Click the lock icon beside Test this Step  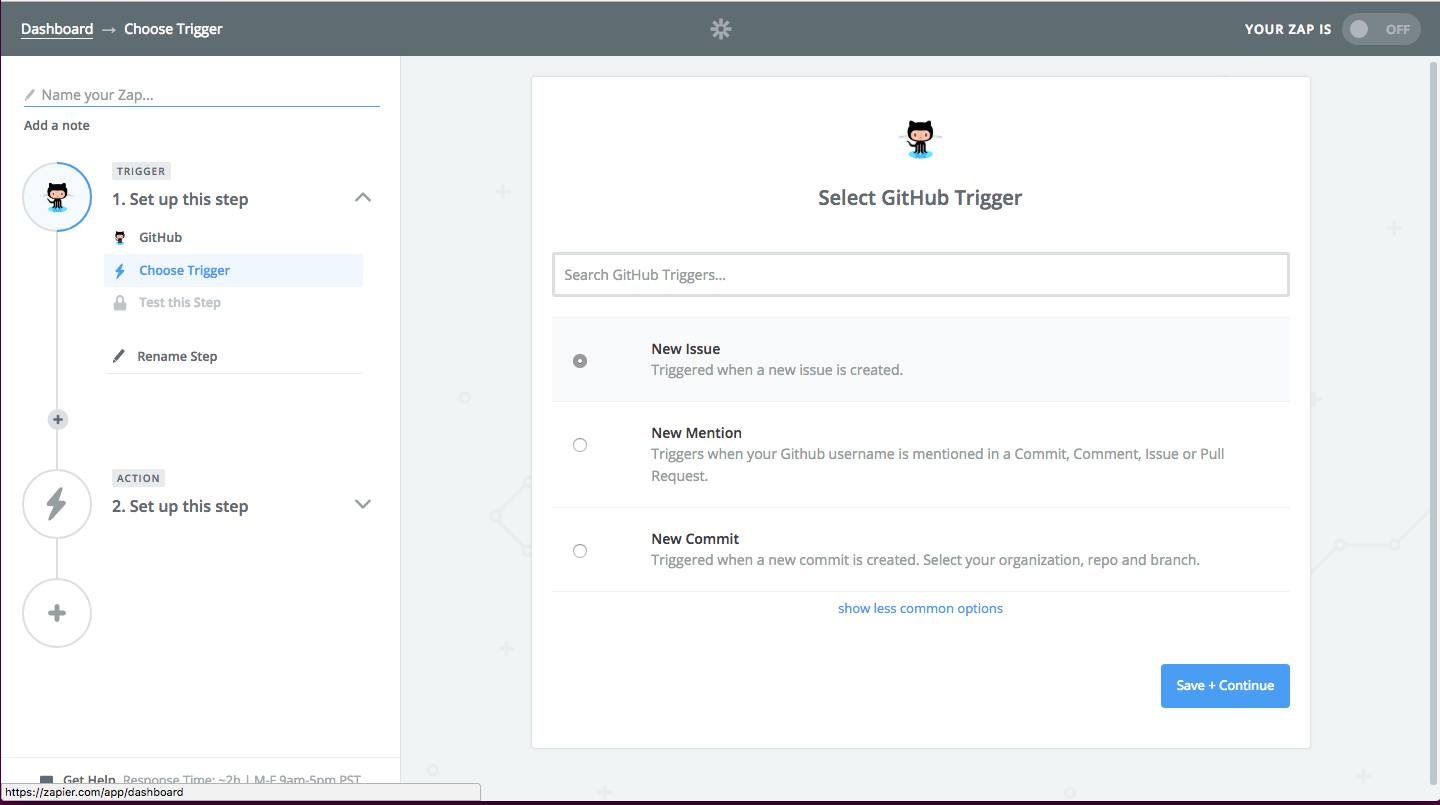[120, 303]
